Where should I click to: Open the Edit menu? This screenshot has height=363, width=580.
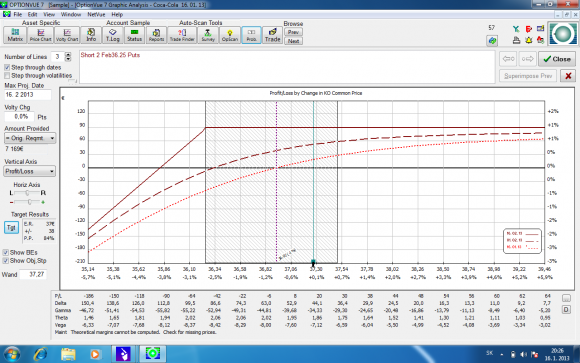(x=33, y=14)
